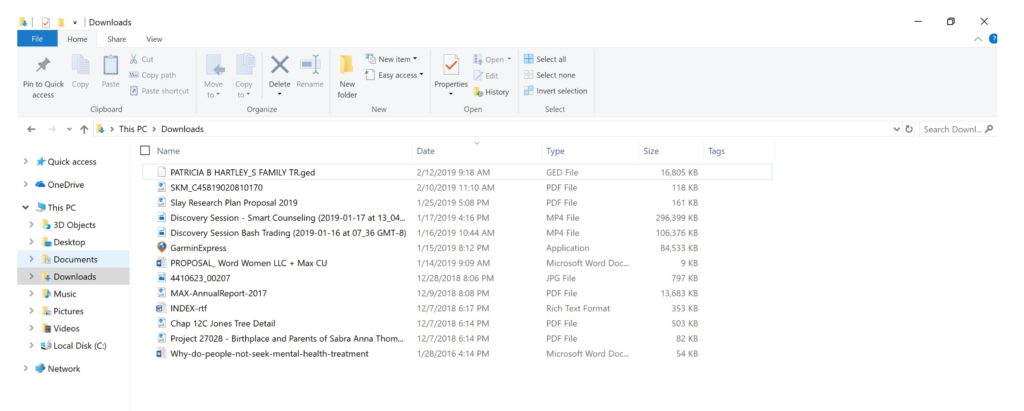Open History in the ribbon

coord(492,92)
